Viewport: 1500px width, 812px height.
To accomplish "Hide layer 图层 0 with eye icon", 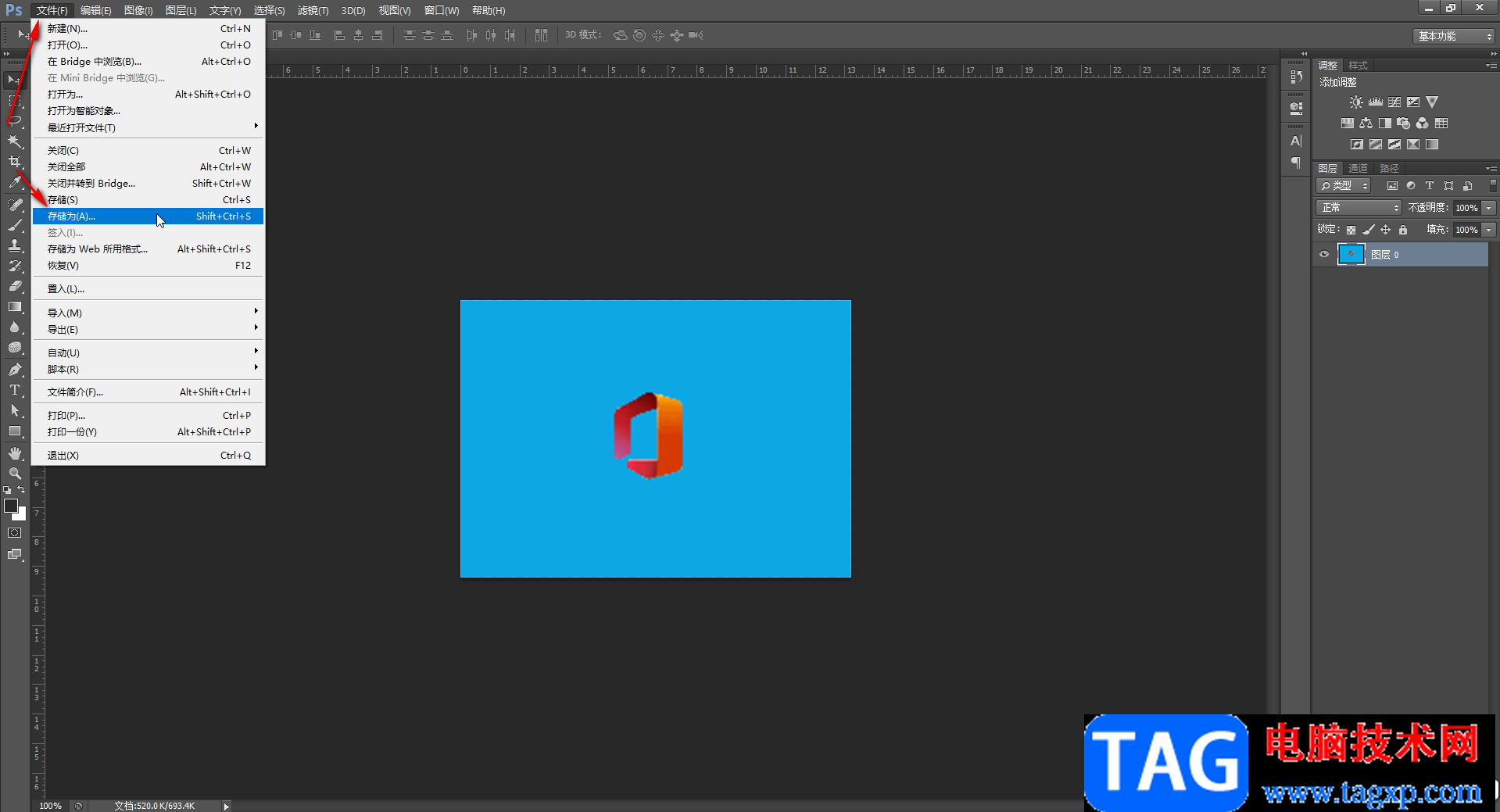I will [1324, 255].
